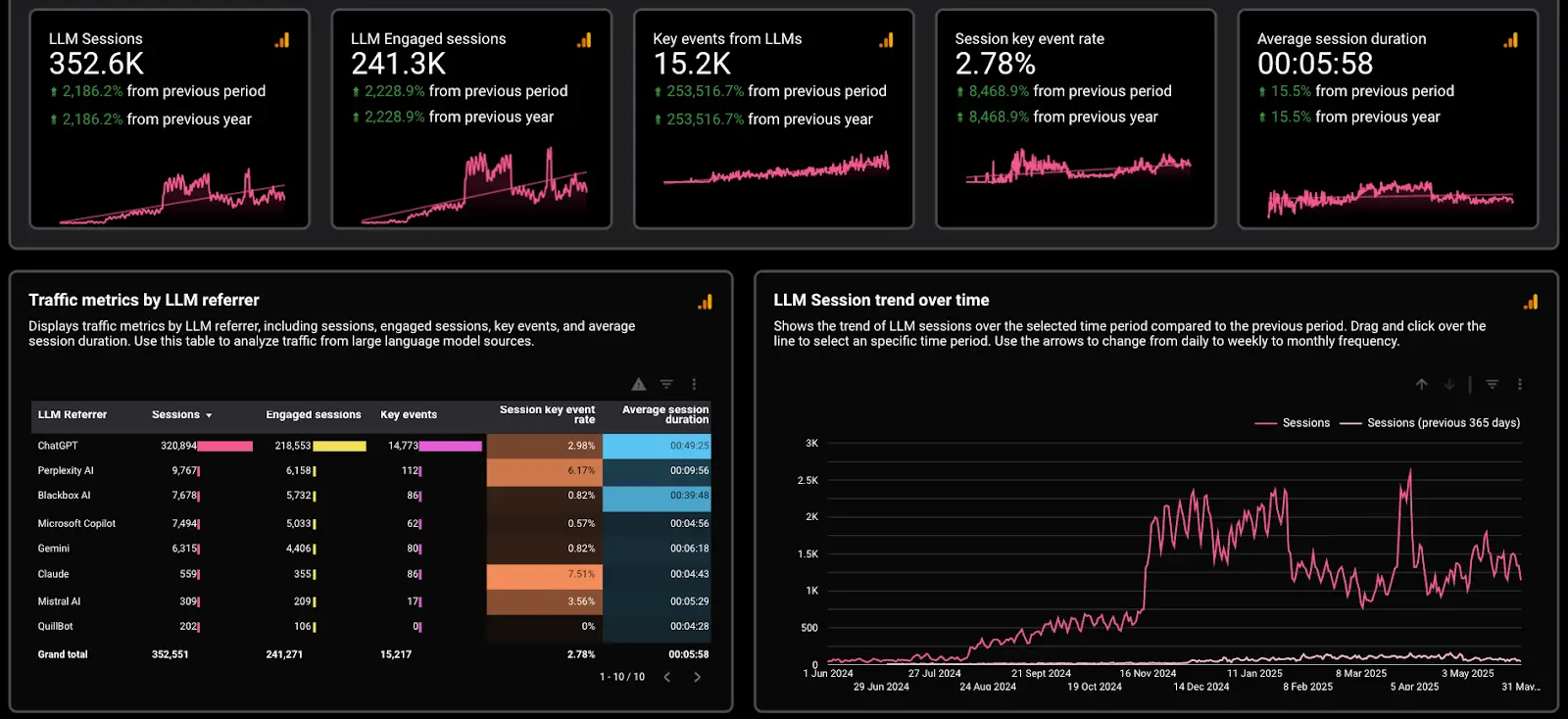This screenshot has height=719, width=1568.
Task: Click the filter icon on the session trend chart
Action: (1492, 385)
